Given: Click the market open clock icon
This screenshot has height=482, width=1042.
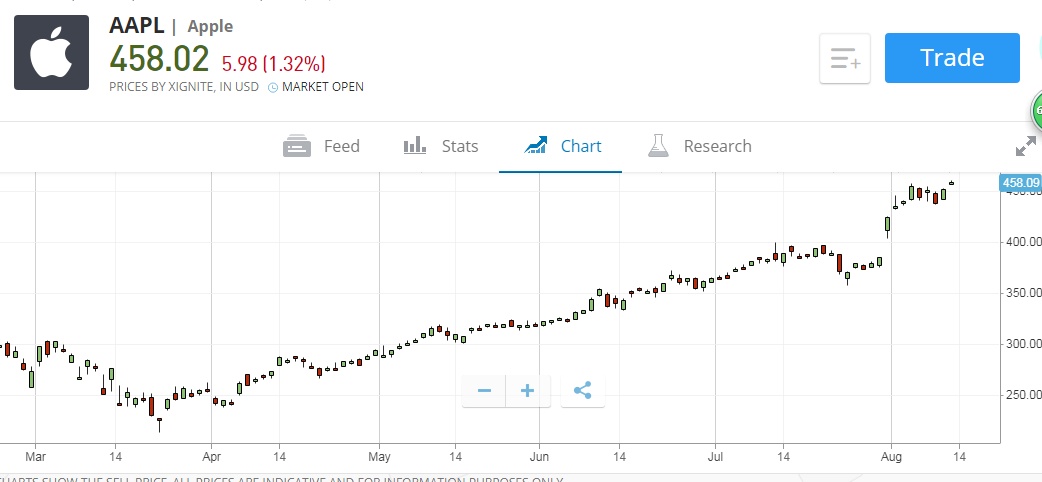Looking at the screenshot, I should point(272,87).
